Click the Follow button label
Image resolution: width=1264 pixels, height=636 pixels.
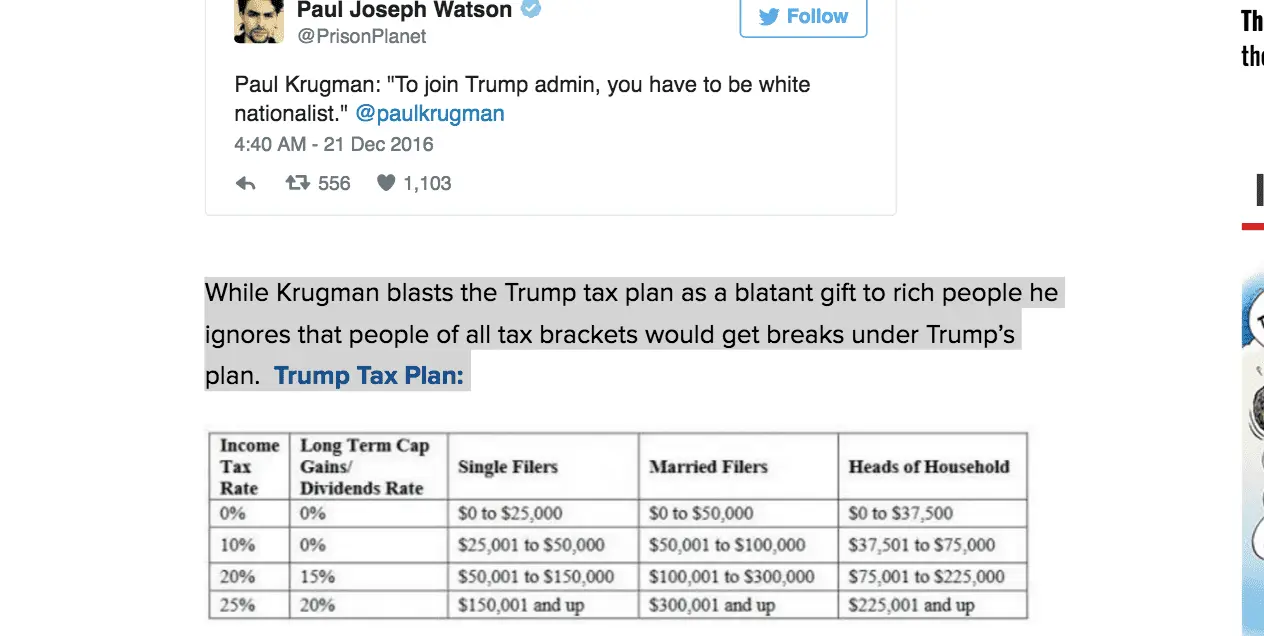click(x=817, y=16)
